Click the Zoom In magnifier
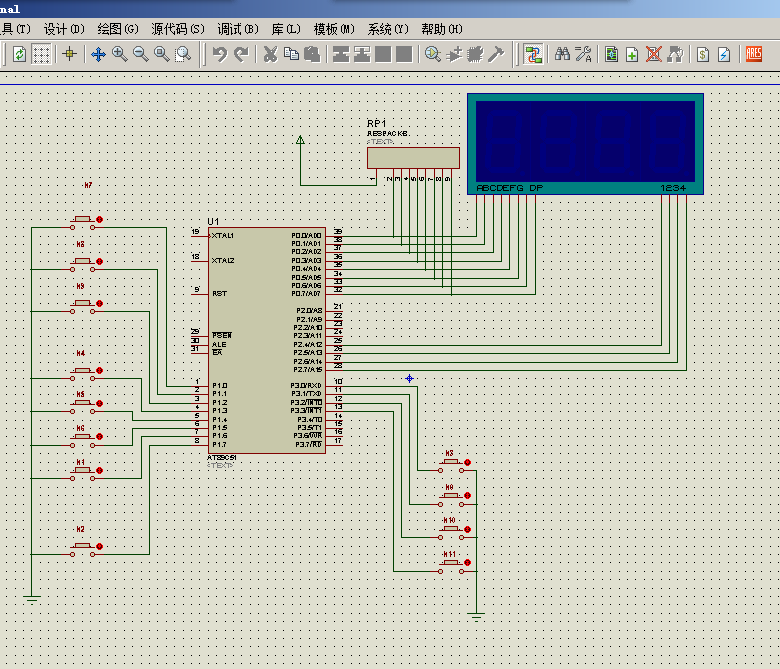Screen dimensions: 780x669 [x=119, y=54]
